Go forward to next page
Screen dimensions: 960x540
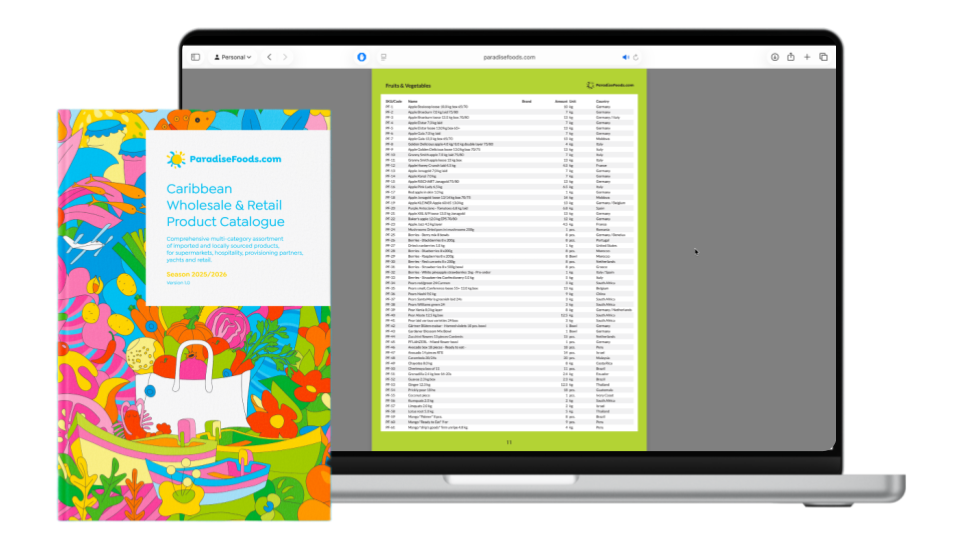coord(283,57)
